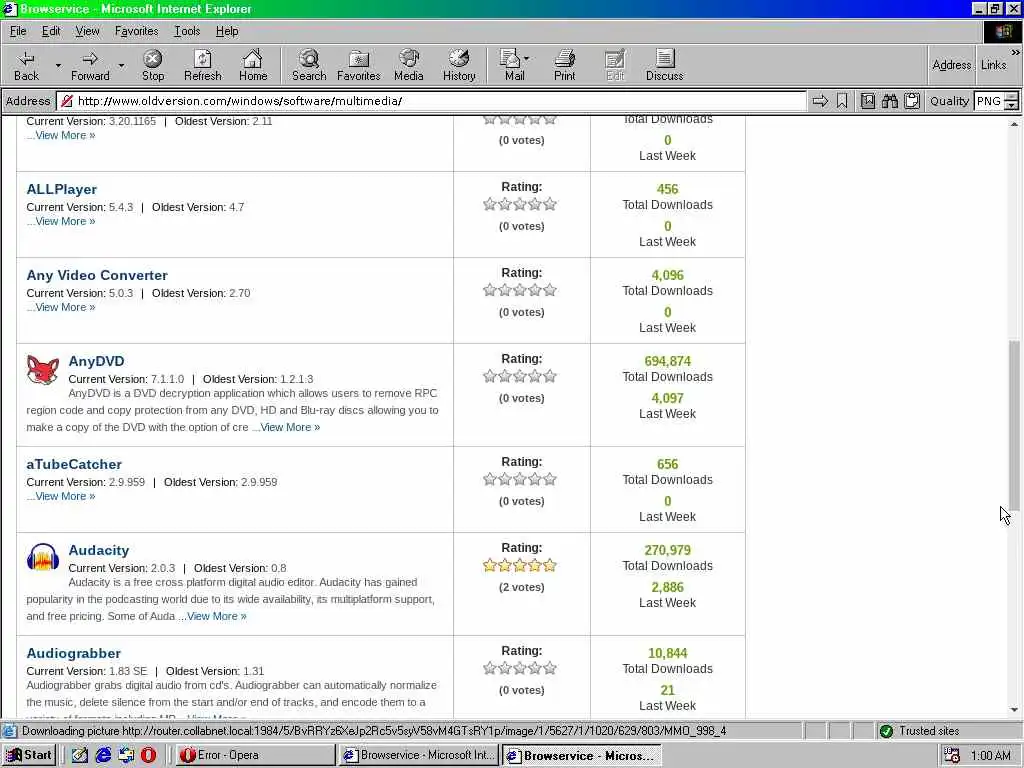
Task: Open the ALLPlayer software link
Action: [61, 189]
